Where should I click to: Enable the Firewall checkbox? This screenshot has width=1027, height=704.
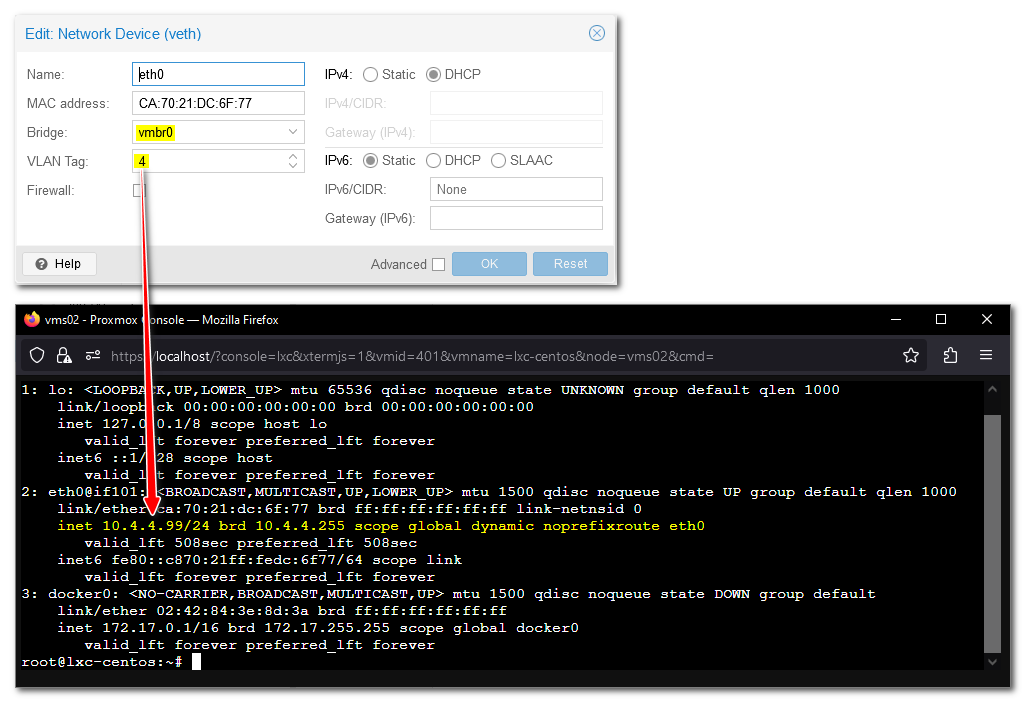pyautogui.click(x=140, y=190)
